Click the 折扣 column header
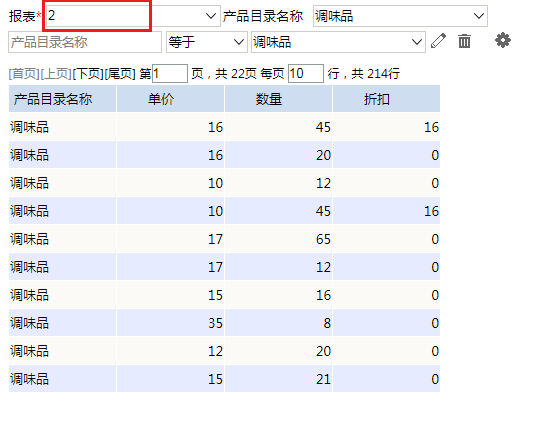This screenshot has height=427, width=544. pos(386,99)
